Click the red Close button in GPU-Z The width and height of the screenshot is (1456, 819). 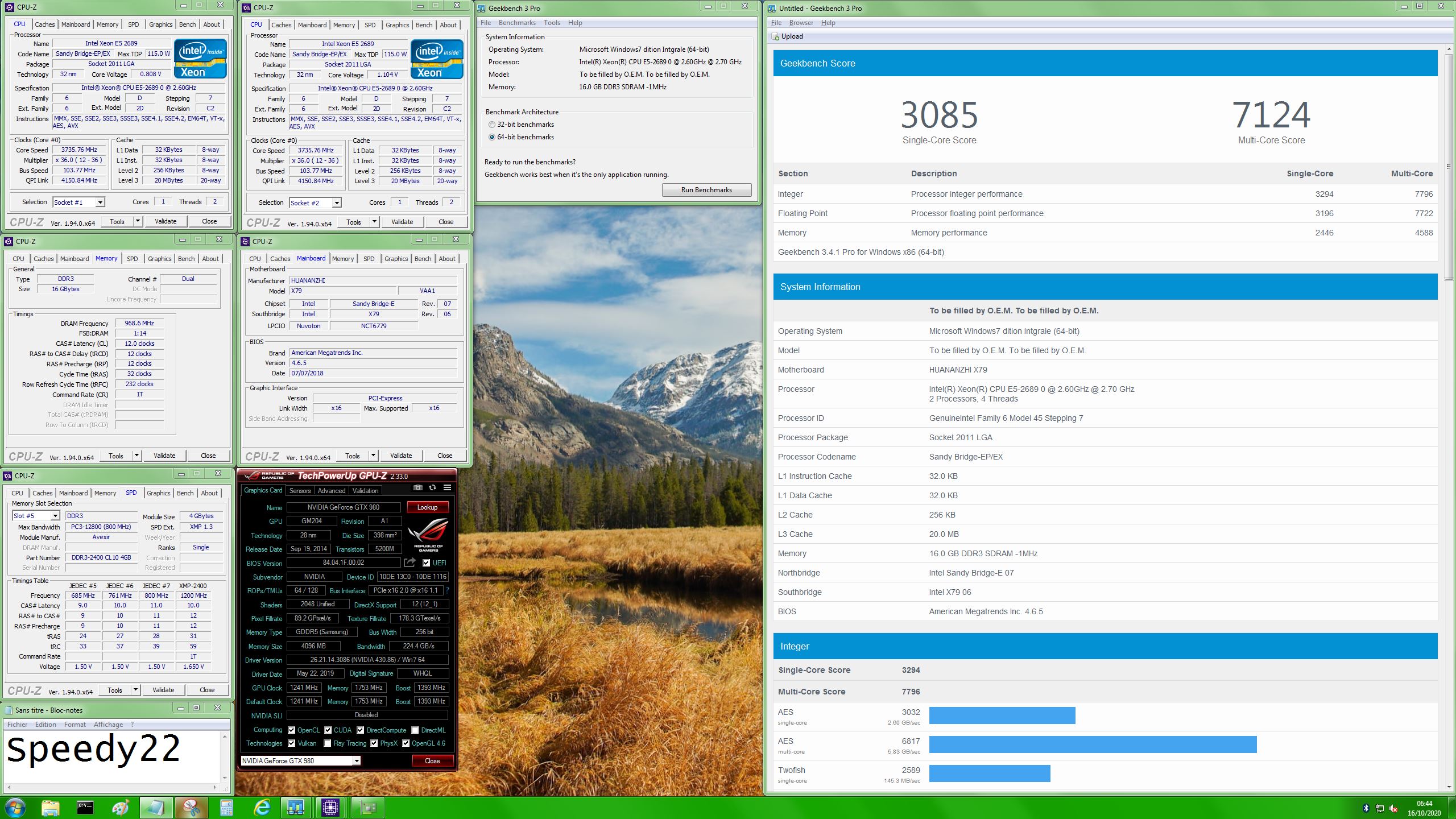point(432,761)
